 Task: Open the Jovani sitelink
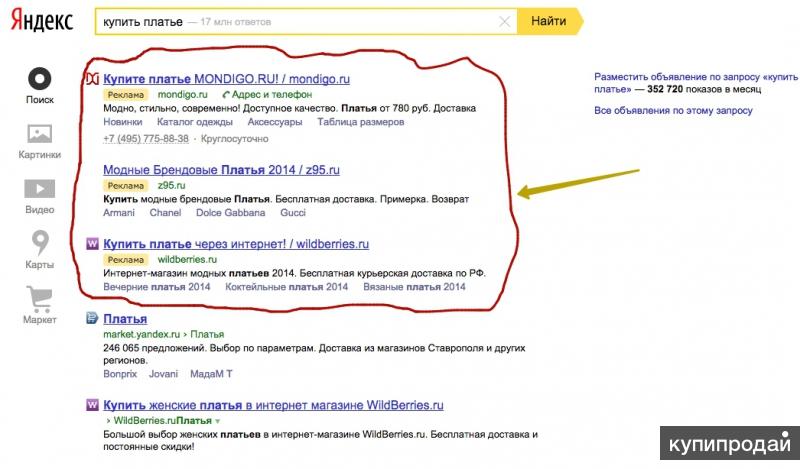[163, 374]
